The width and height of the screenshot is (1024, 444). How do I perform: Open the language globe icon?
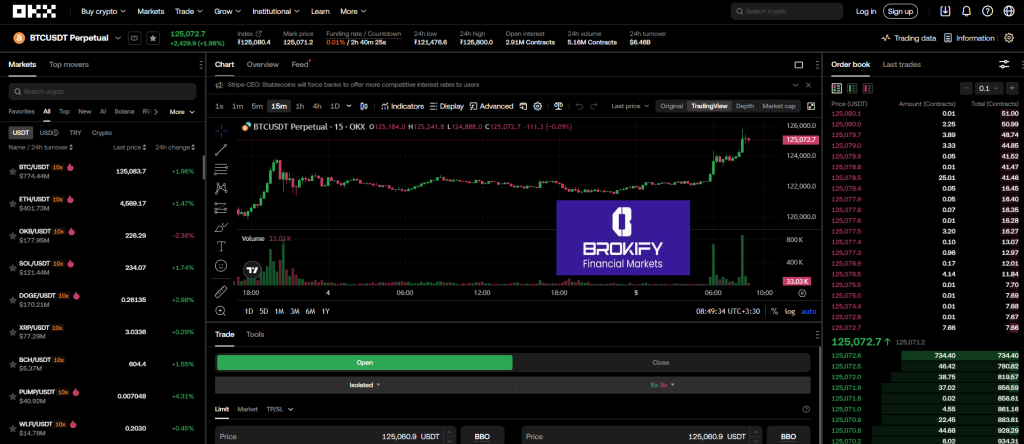point(1007,12)
